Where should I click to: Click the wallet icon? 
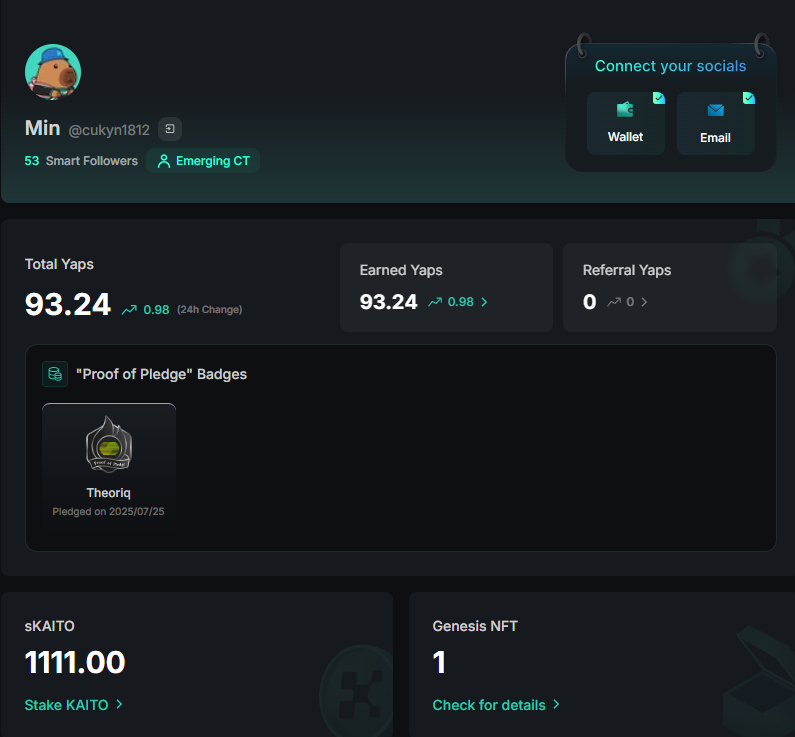(x=625, y=109)
